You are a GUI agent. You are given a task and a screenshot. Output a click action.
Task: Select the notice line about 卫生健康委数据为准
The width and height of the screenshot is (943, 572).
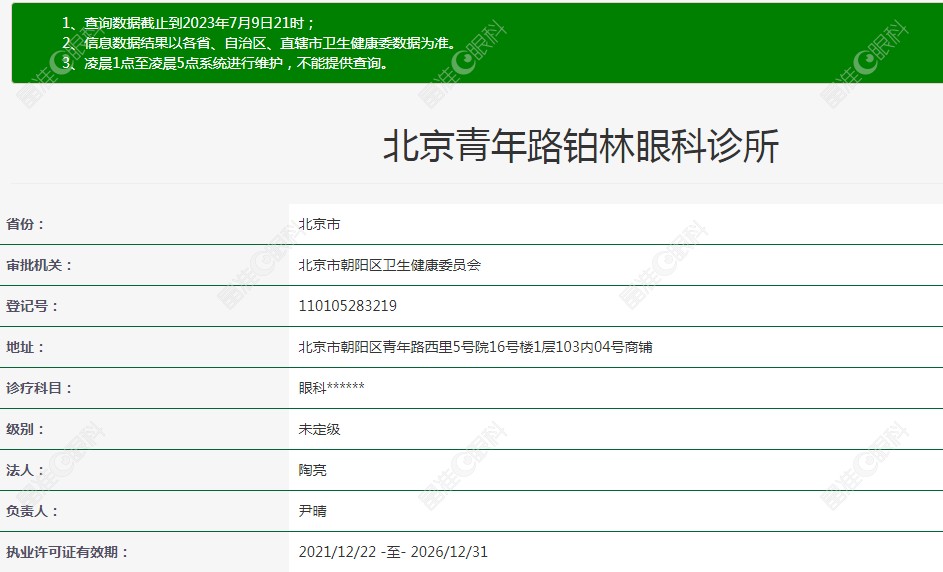(259, 43)
